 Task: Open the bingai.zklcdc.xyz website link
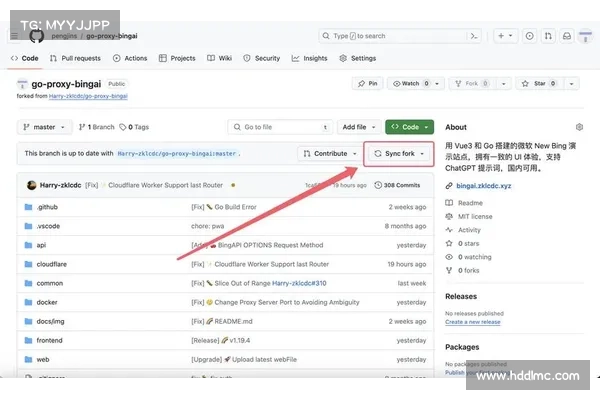click(484, 186)
